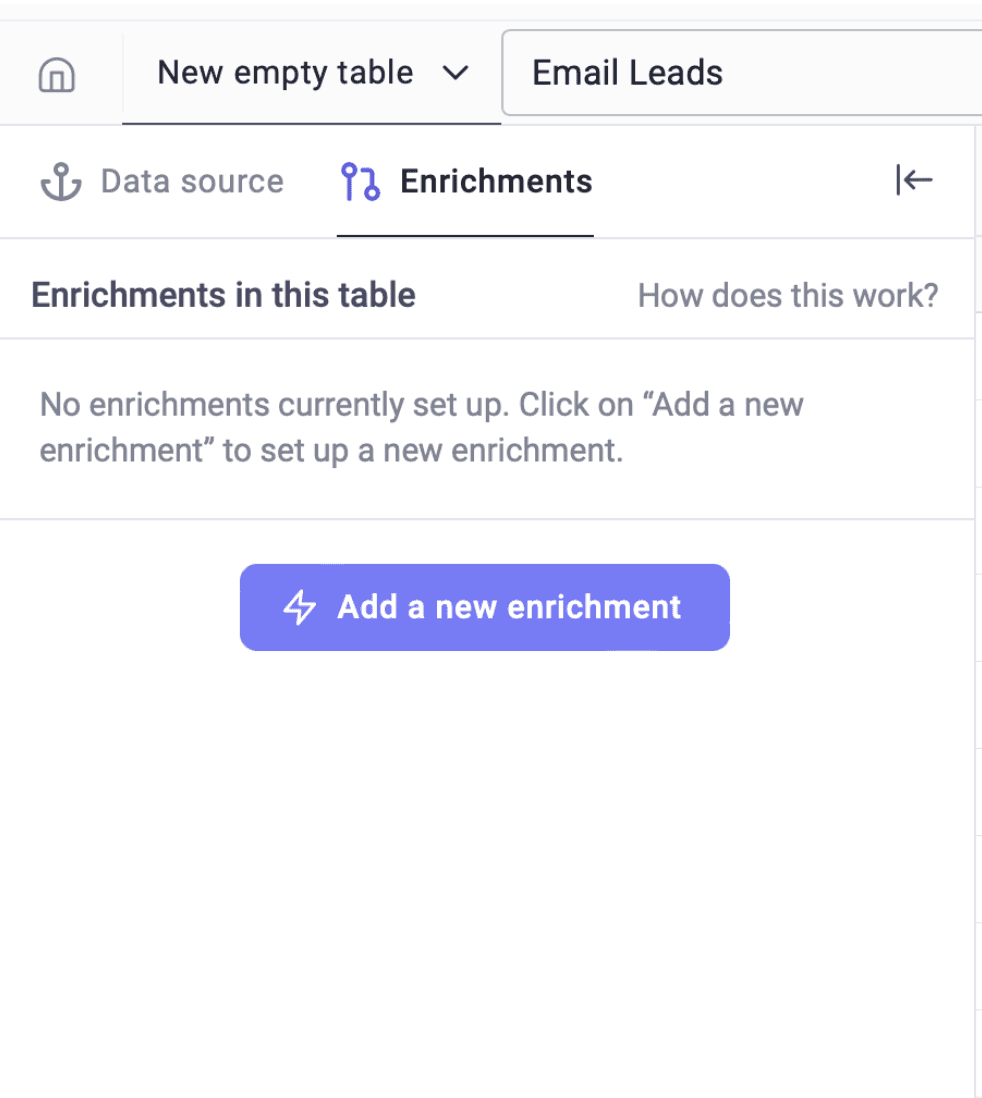Expand the chevron next to New empty table
This screenshot has width=982, height=1098.
point(456,73)
